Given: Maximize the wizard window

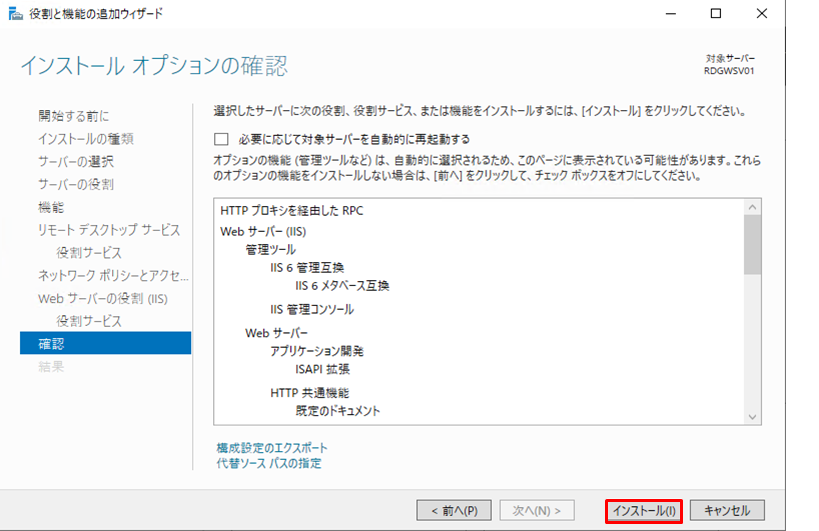Looking at the screenshot, I should pyautogui.click(x=715, y=14).
